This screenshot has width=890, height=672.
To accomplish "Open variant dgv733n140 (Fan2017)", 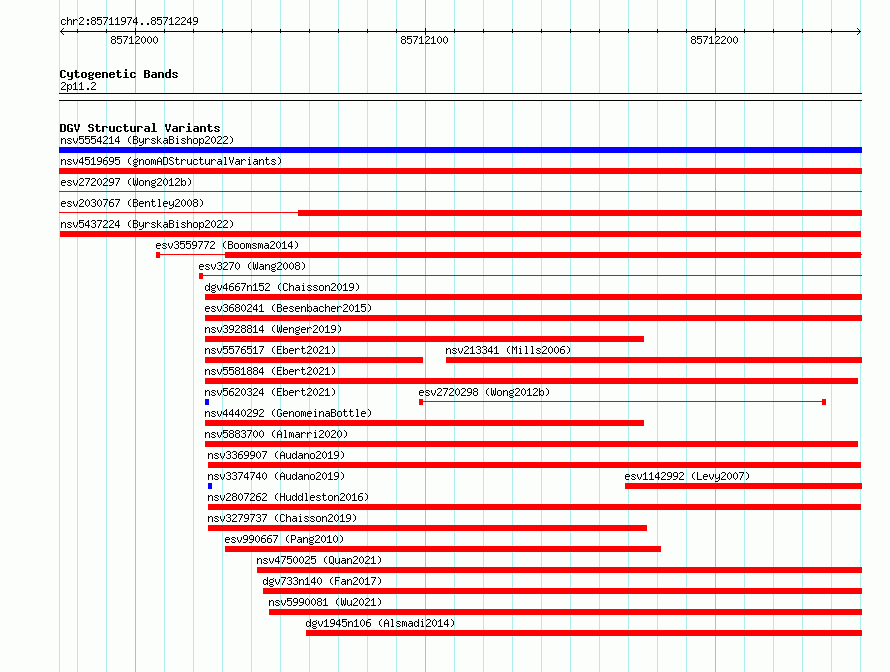I will (x=322, y=581).
